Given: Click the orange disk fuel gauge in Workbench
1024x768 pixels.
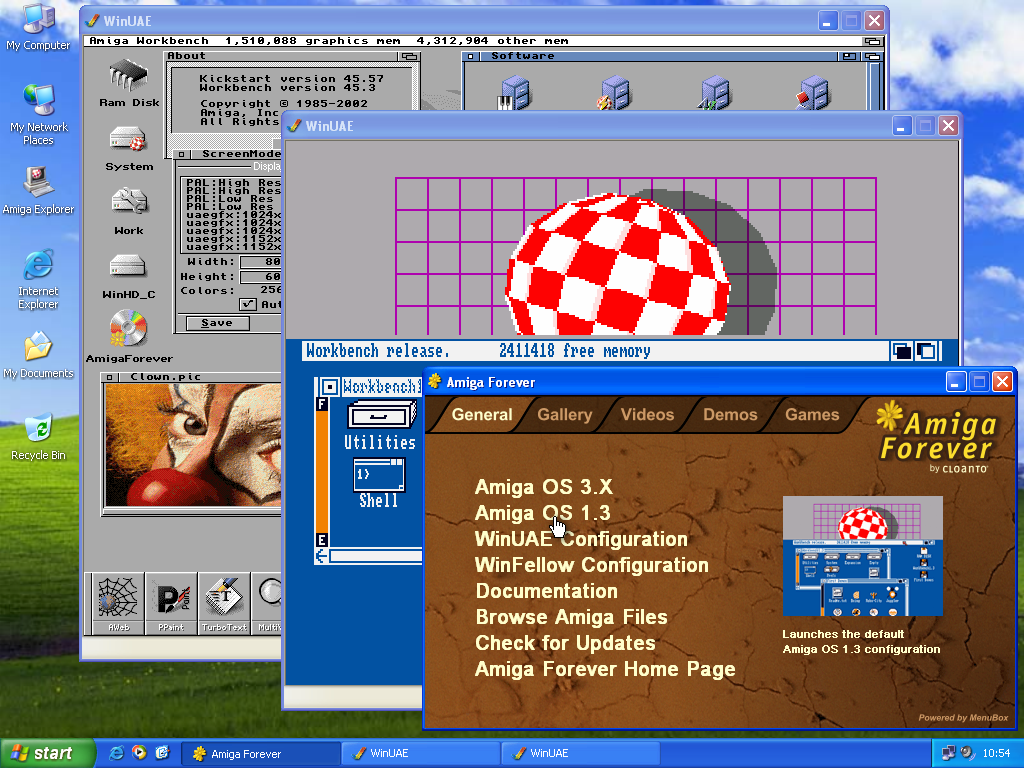Looking at the screenshot, I should (321, 472).
